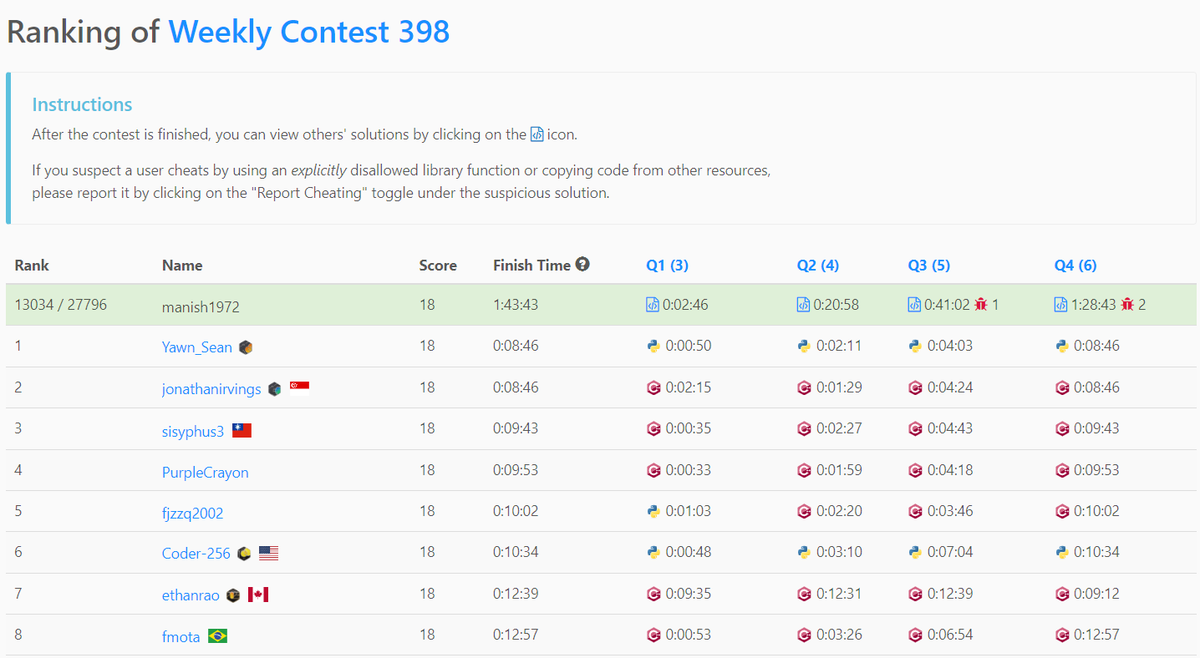Click the US flag beside Coder-256
This screenshot has height=658, width=1200.
click(x=269, y=553)
